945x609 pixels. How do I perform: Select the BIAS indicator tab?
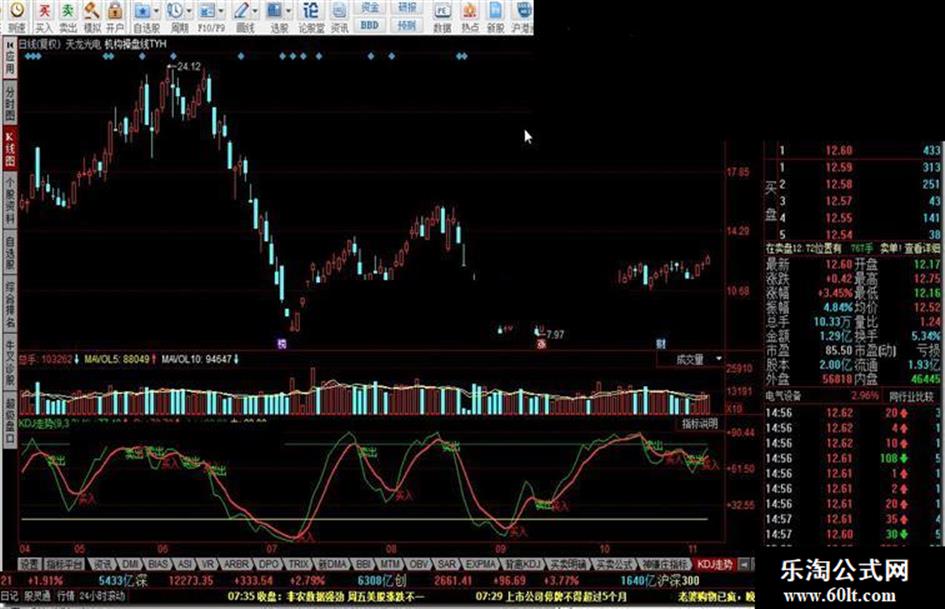tap(159, 564)
